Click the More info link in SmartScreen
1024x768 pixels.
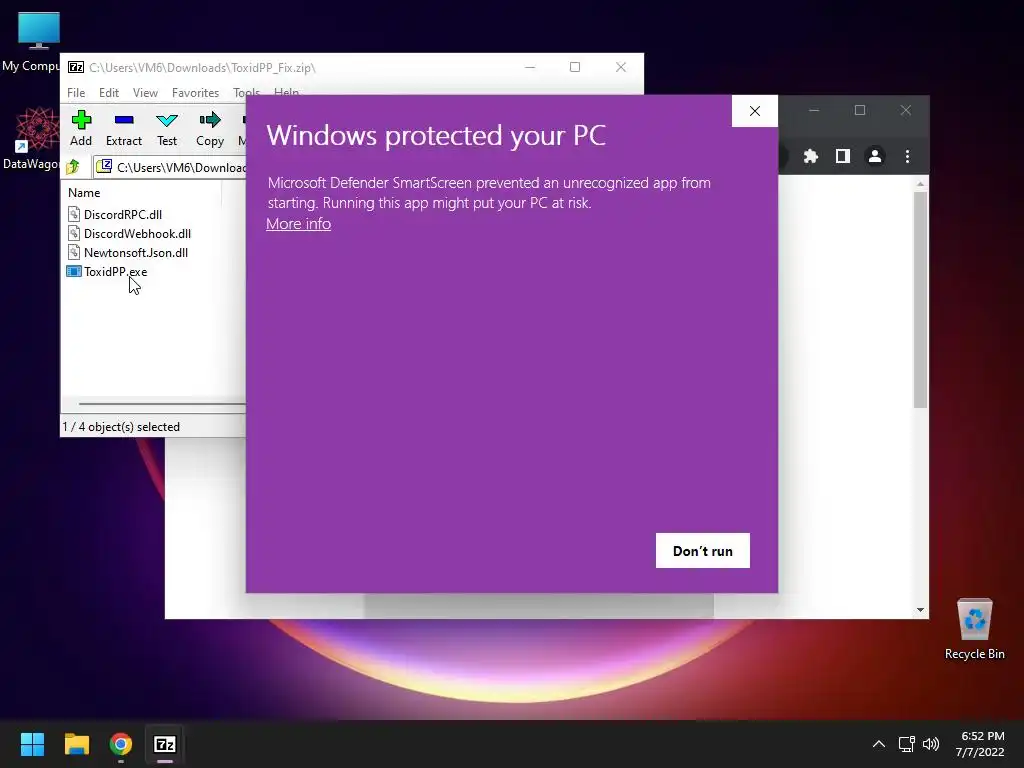click(x=298, y=223)
